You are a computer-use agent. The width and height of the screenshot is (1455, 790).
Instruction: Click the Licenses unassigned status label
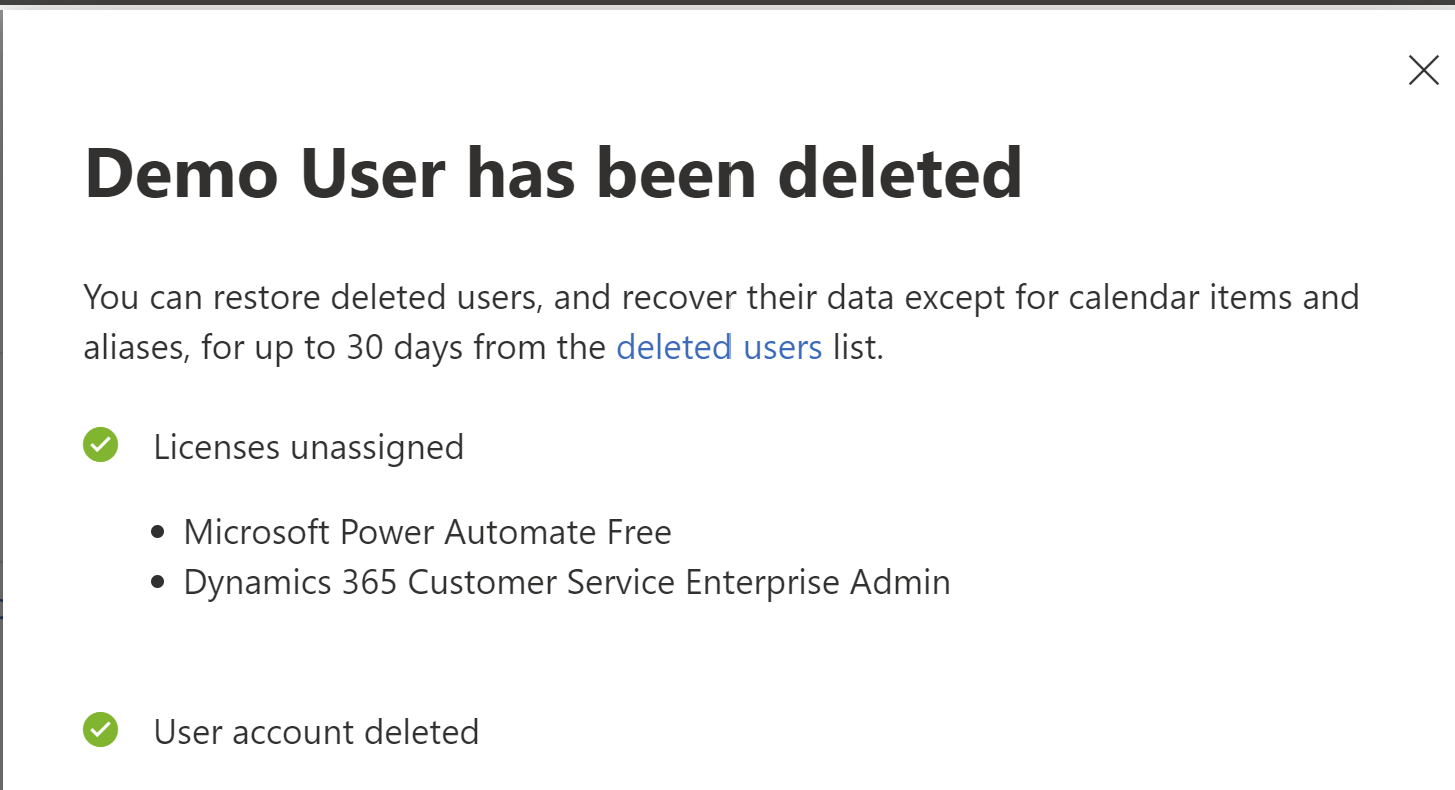308,447
